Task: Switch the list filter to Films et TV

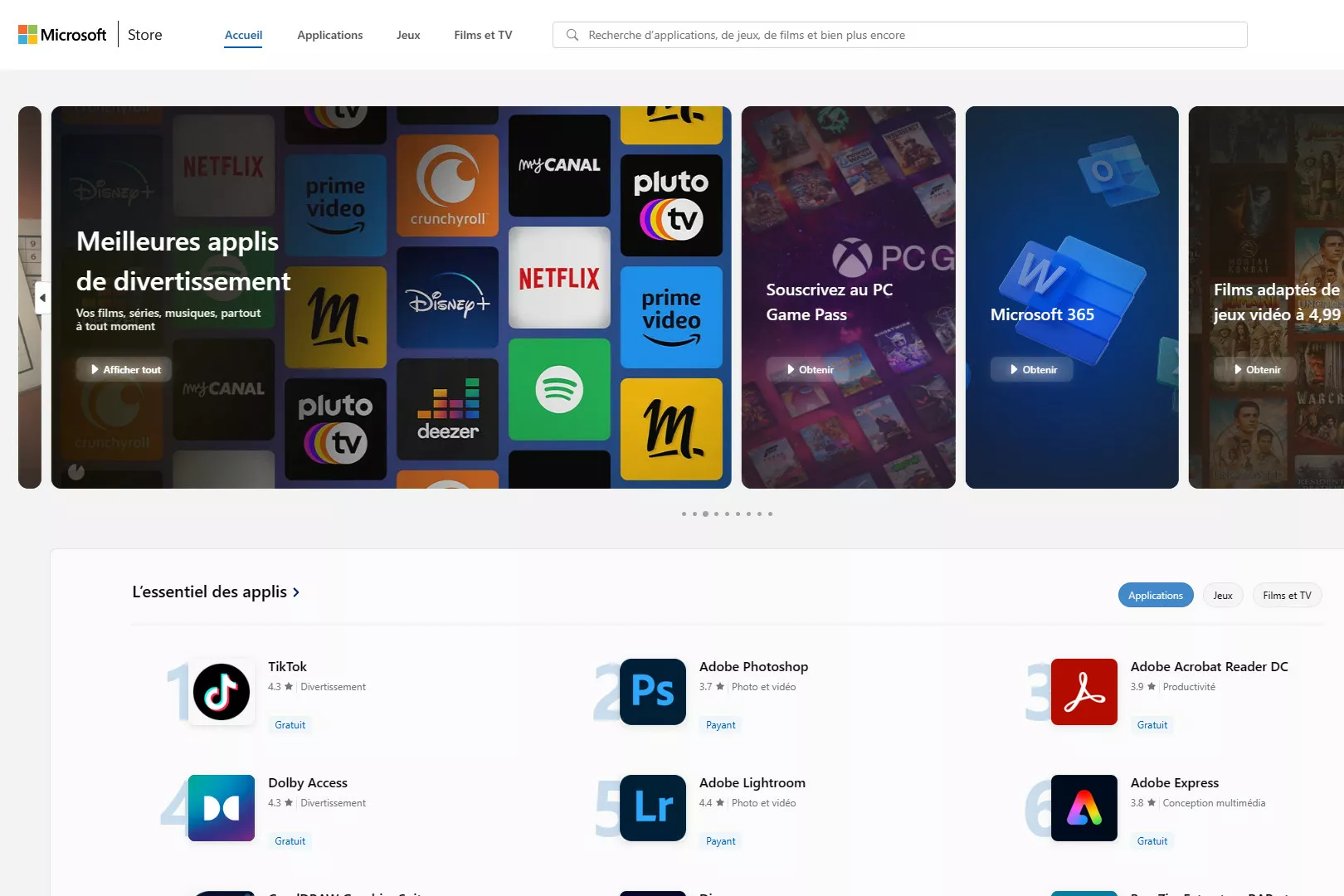Action: tap(1286, 596)
